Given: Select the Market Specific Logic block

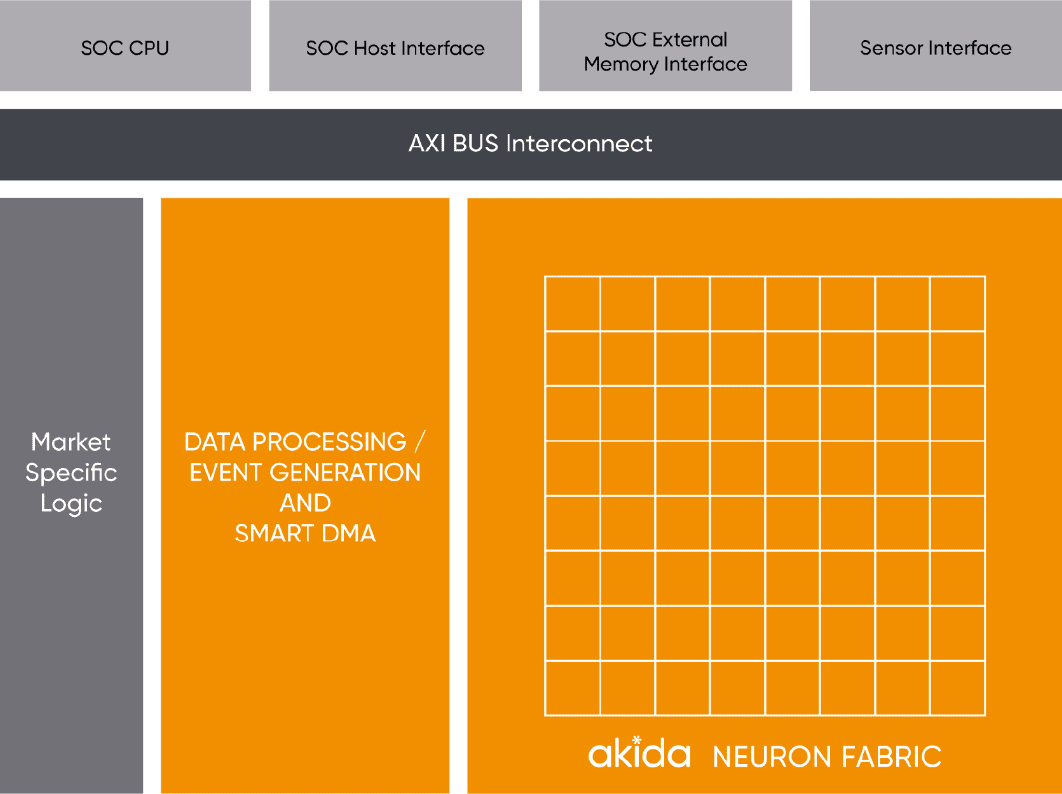Looking at the screenshot, I should [x=71, y=495].
